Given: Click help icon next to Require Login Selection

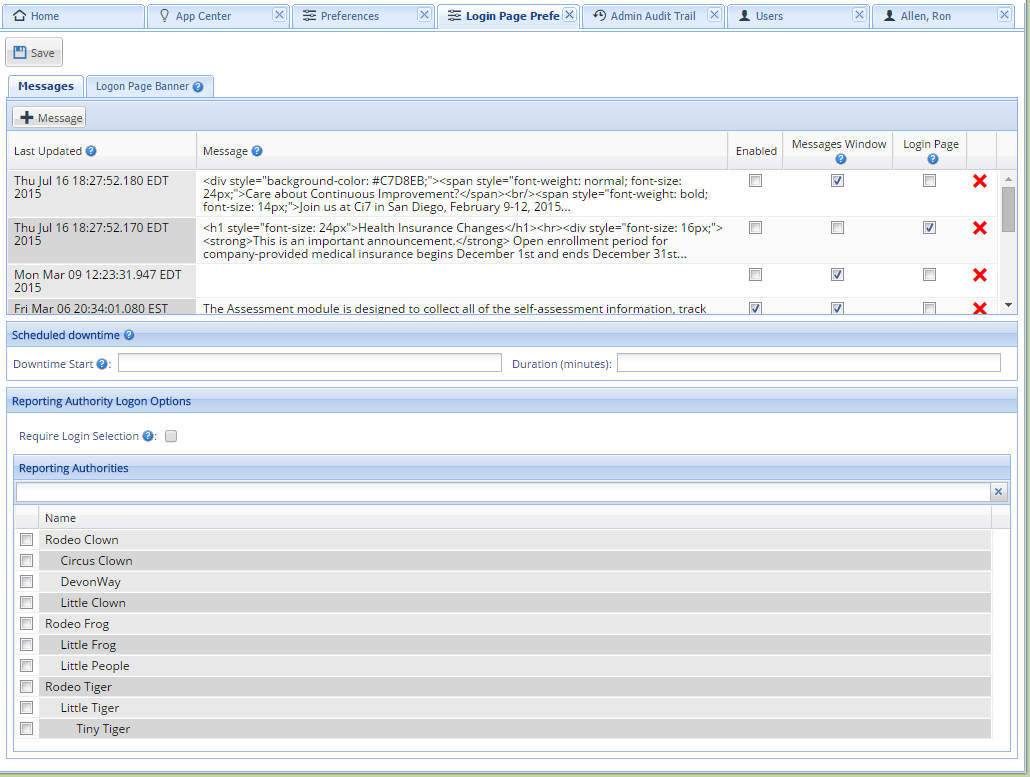Looking at the screenshot, I should click(x=148, y=436).
